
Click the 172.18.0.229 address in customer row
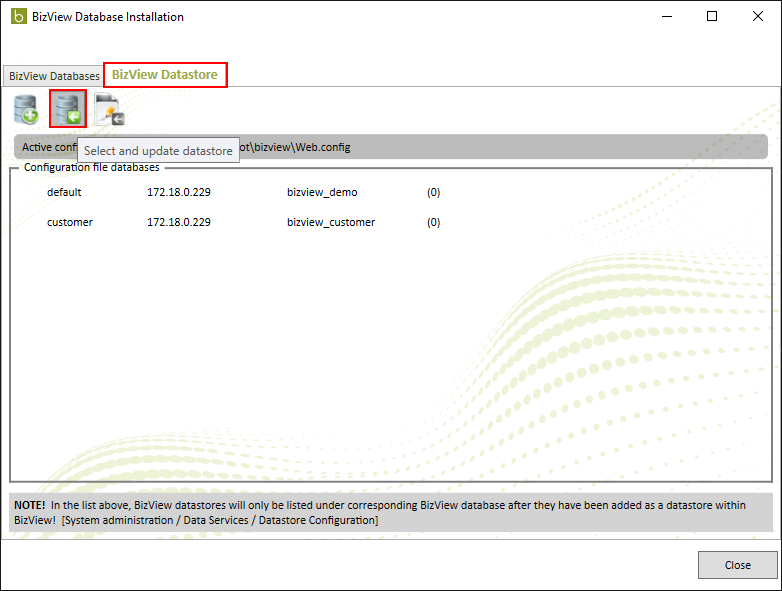pos(179,222)
